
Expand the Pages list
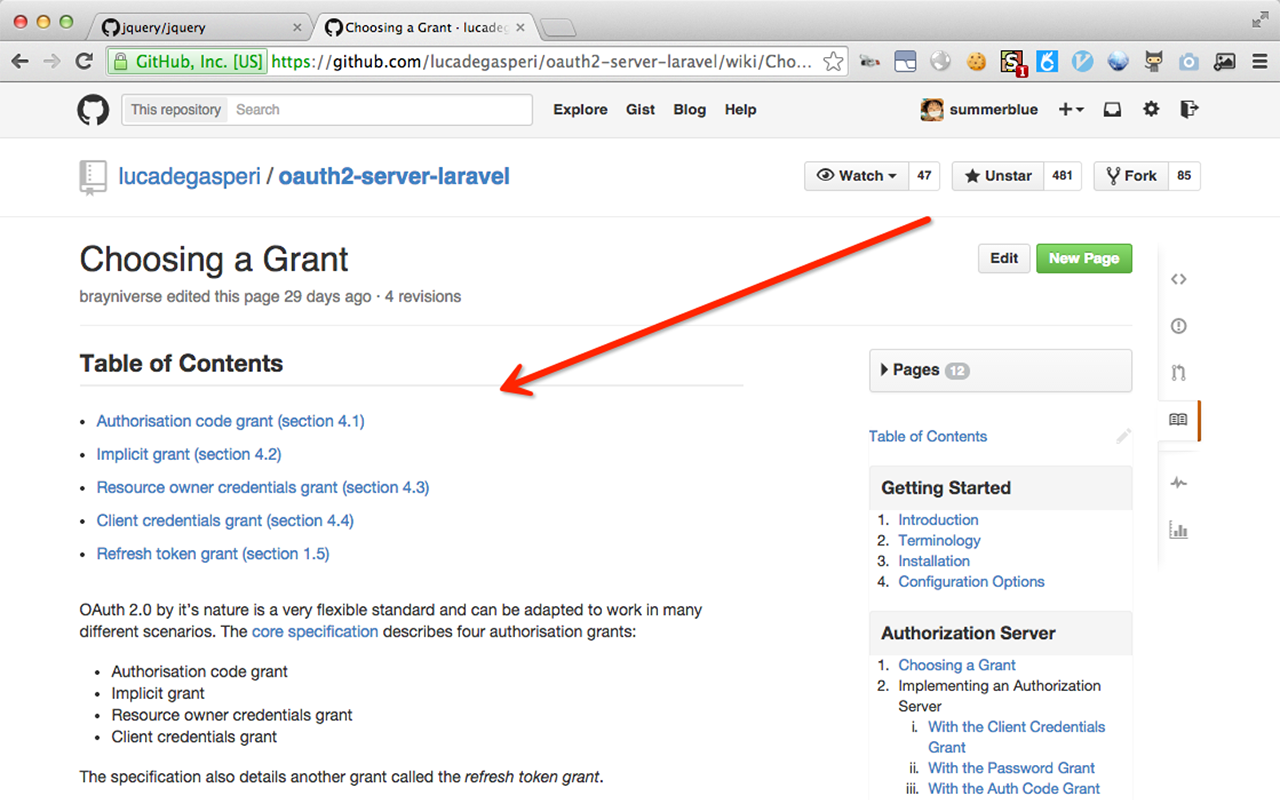tap(1001, 370)
